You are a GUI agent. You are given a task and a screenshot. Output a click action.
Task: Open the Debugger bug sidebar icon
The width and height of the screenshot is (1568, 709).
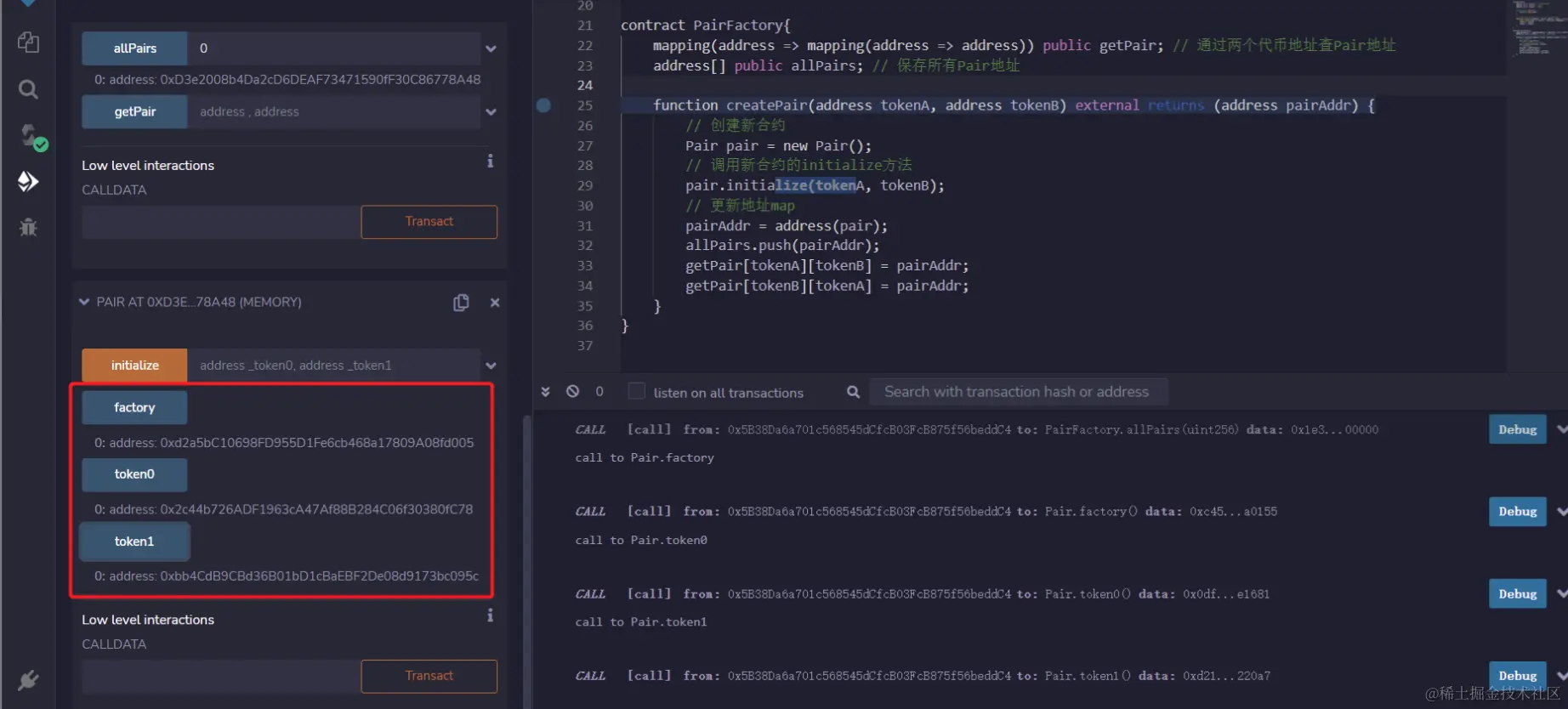pos(28,227)
